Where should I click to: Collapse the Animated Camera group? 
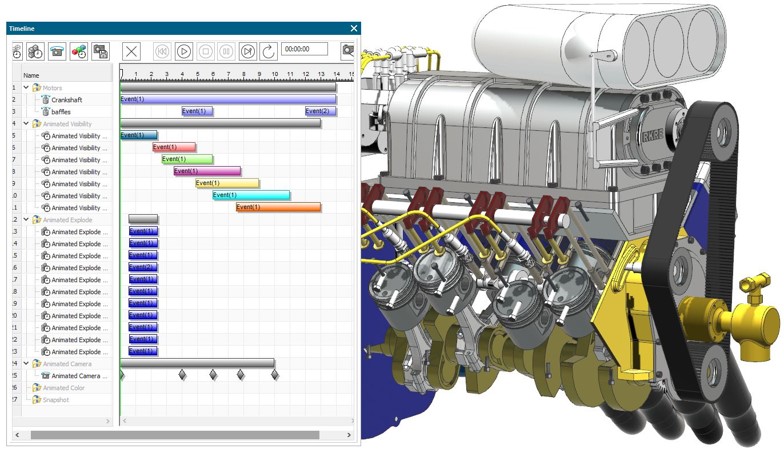point(26,364)
